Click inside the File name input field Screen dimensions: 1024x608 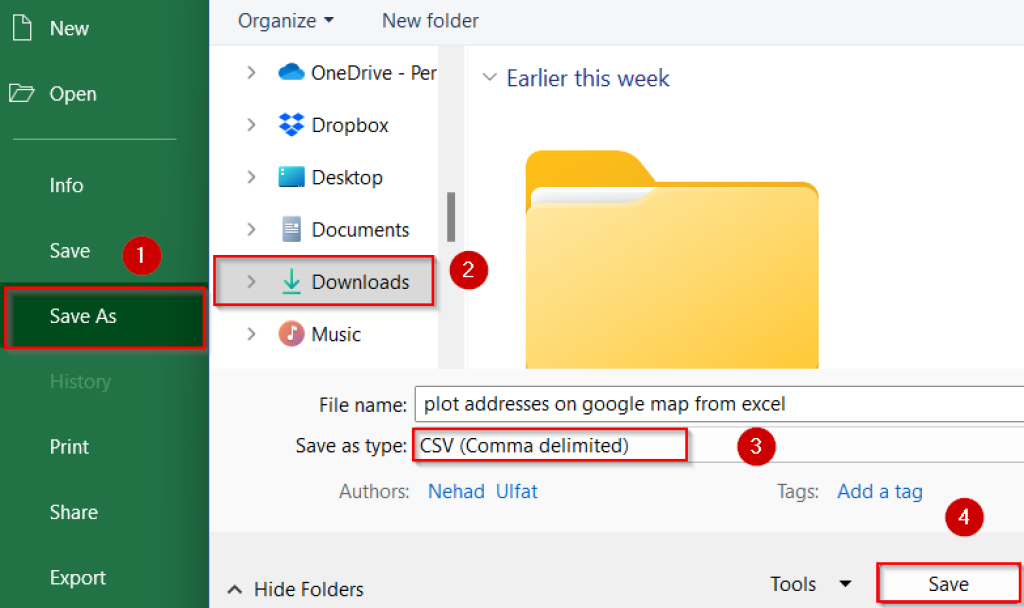pyautogui.click(x=650, y=404)
